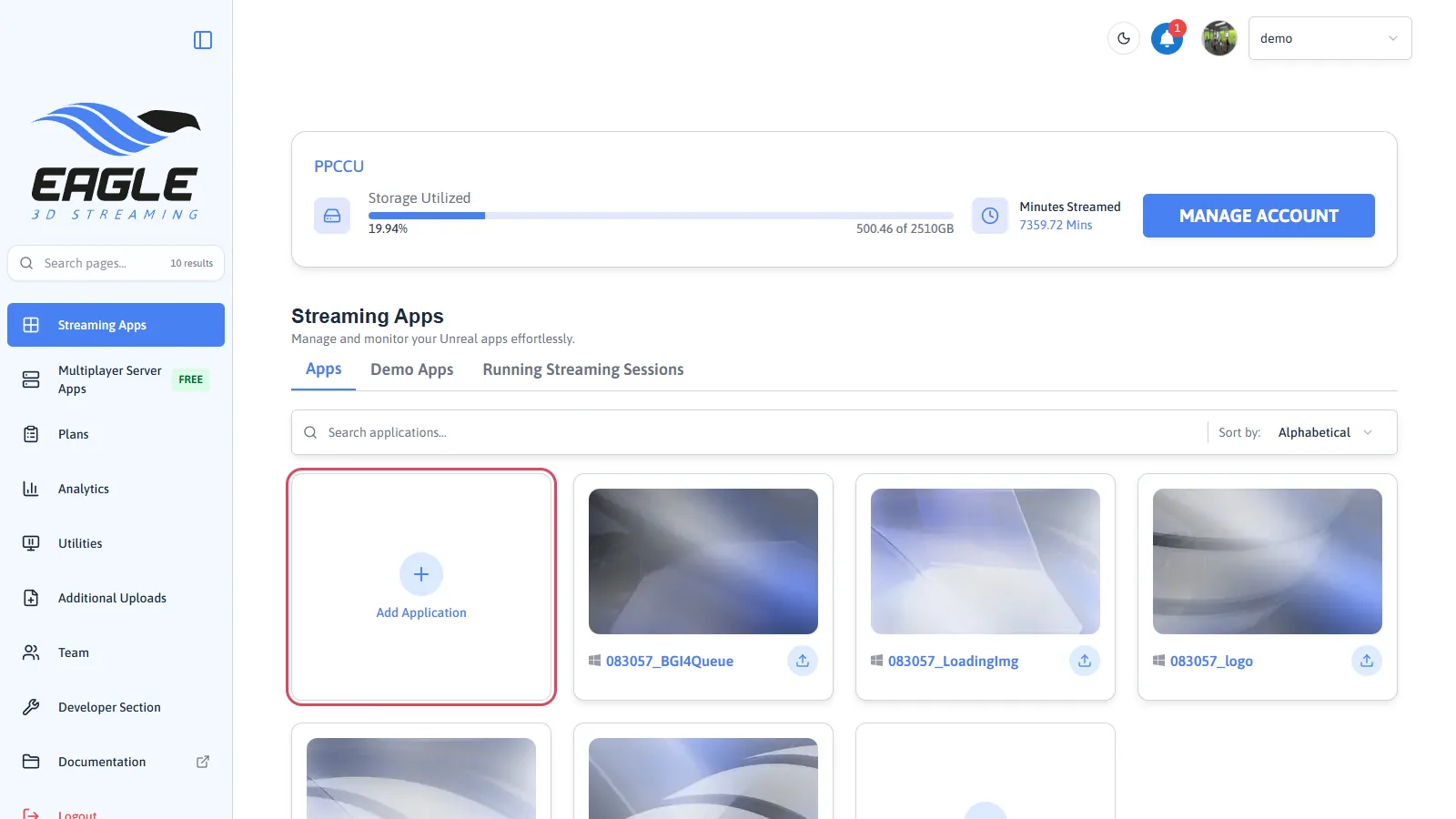The height and width of the screenshot is (819, 1456).
Task: Open the 083057_logo app name link
Action: tap(1211, 661)
